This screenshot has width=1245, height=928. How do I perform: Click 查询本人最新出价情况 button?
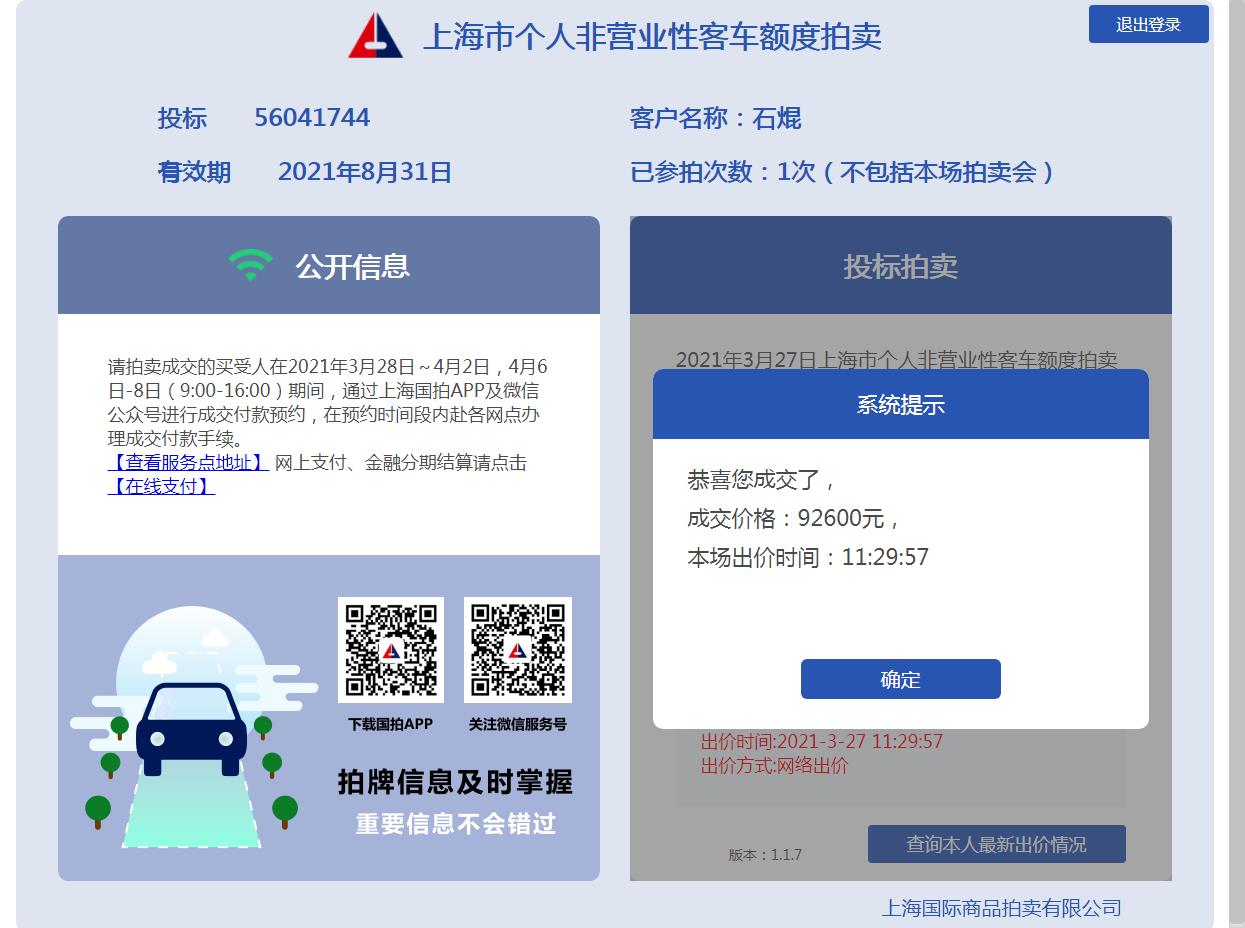[996, 844]
